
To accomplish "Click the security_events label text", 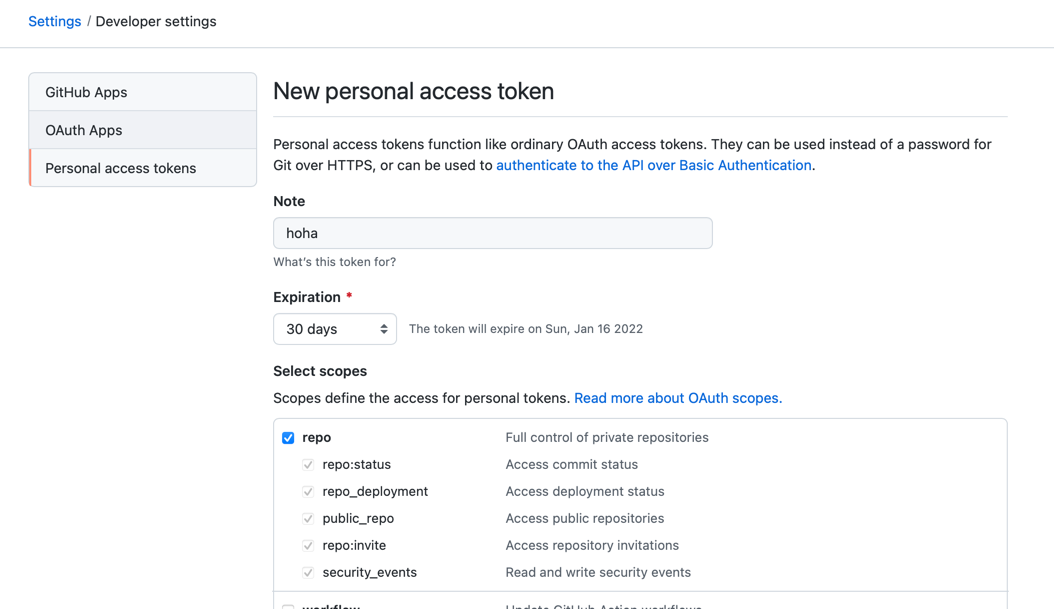I will (369, 573).
